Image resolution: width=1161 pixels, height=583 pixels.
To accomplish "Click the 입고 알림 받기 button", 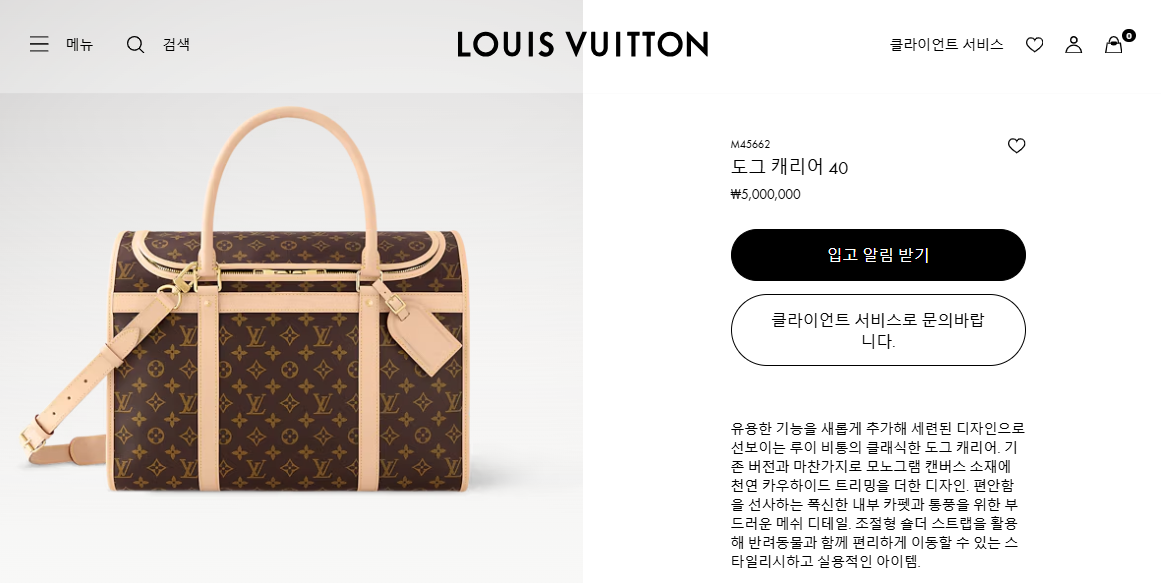I will pos(878,255).
